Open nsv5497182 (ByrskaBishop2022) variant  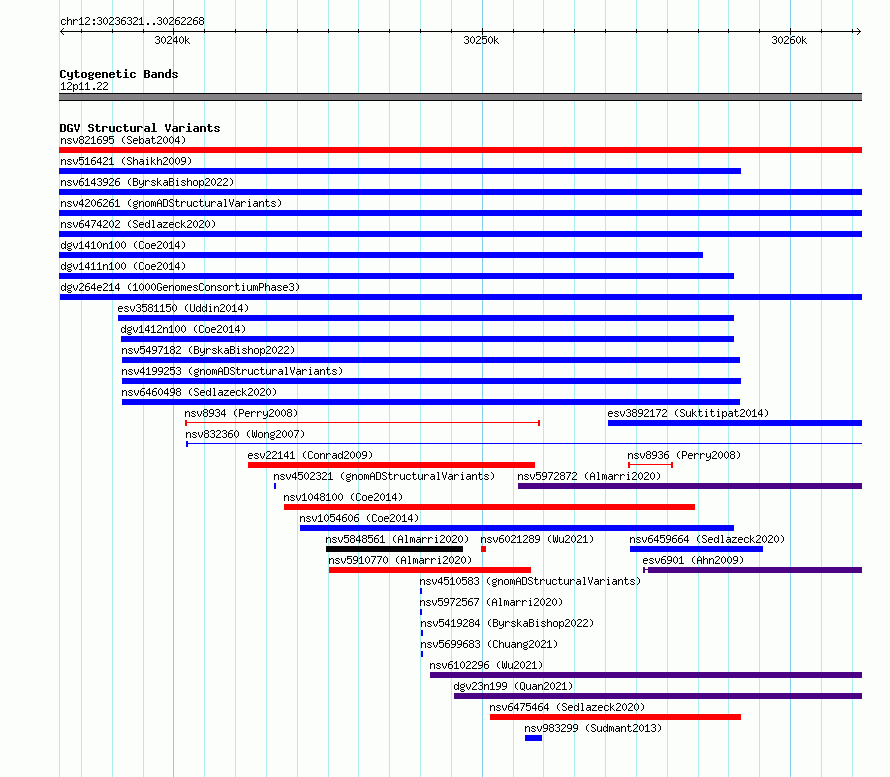[208, 350]
